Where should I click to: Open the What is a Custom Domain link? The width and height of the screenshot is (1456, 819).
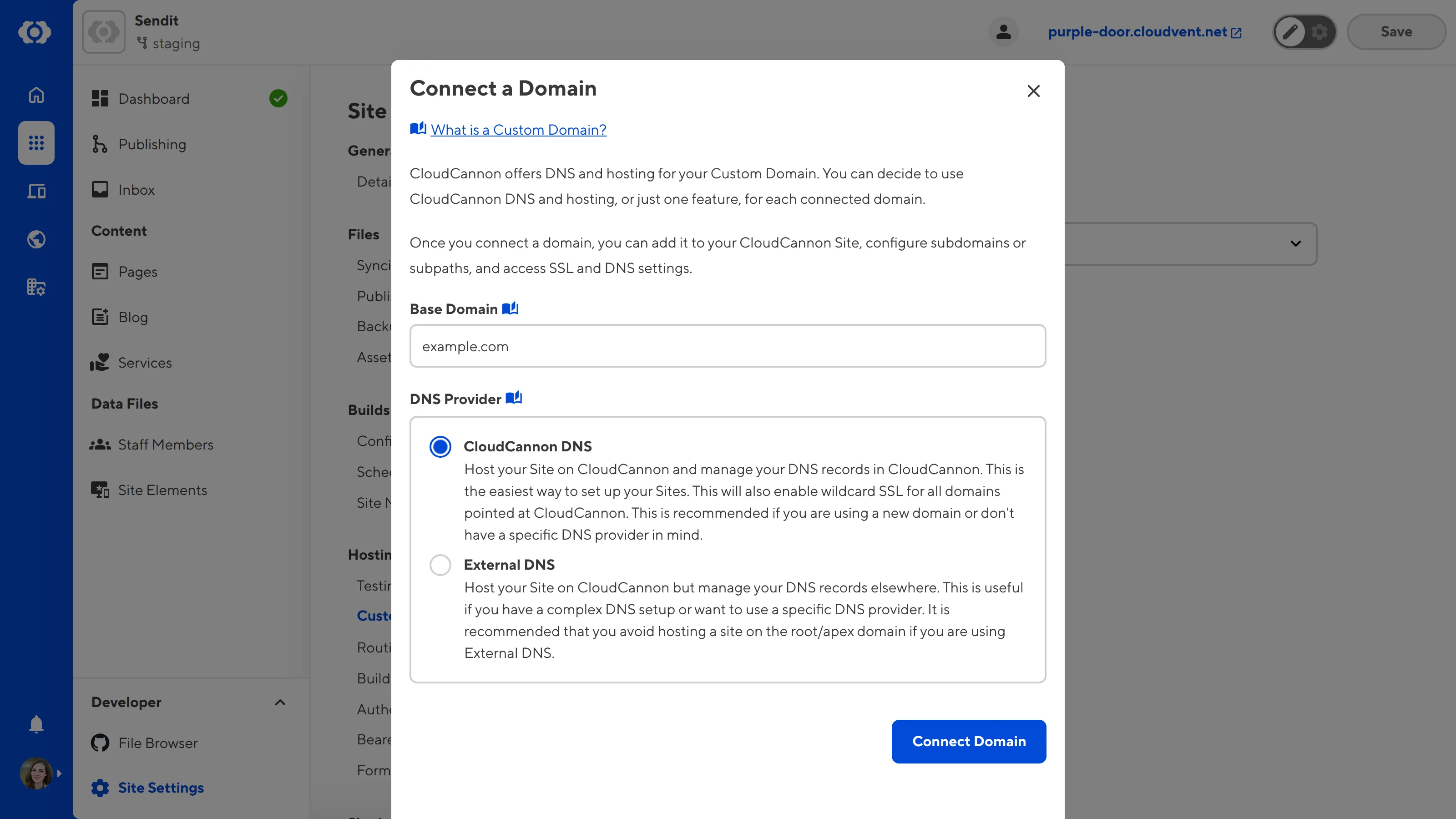518,129
